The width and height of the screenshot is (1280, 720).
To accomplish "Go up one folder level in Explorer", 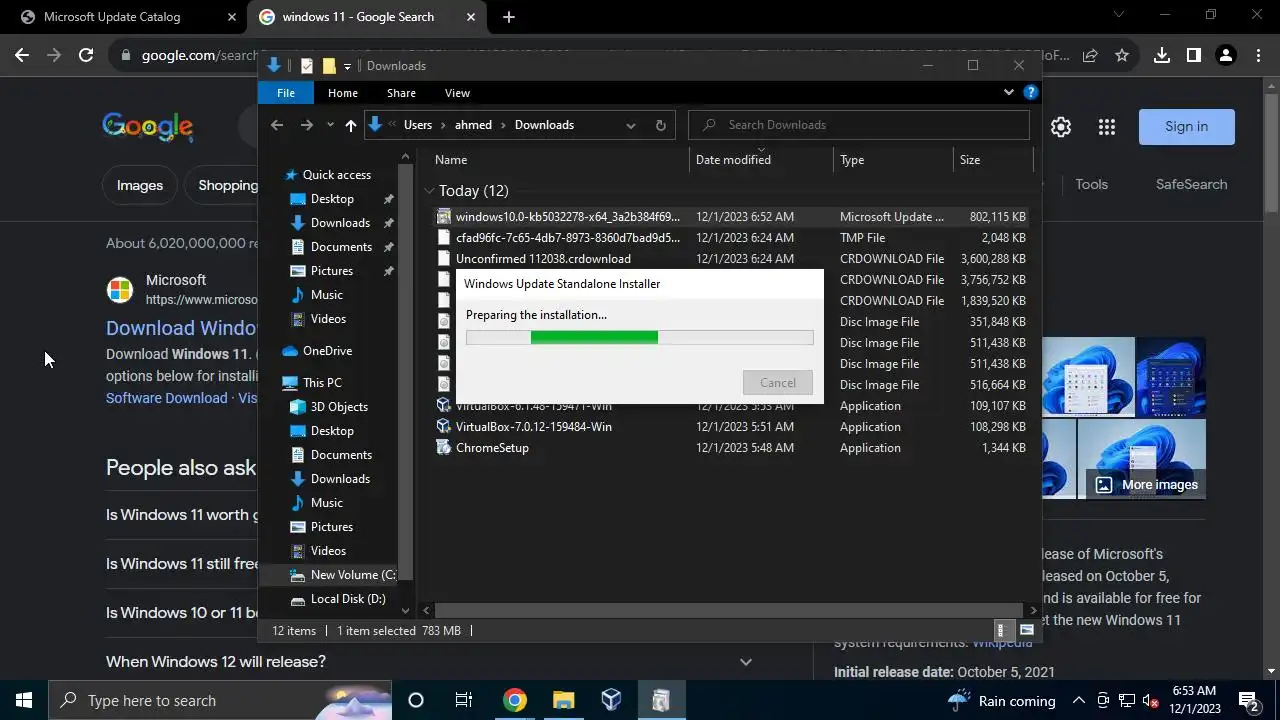I will point(350,125).
